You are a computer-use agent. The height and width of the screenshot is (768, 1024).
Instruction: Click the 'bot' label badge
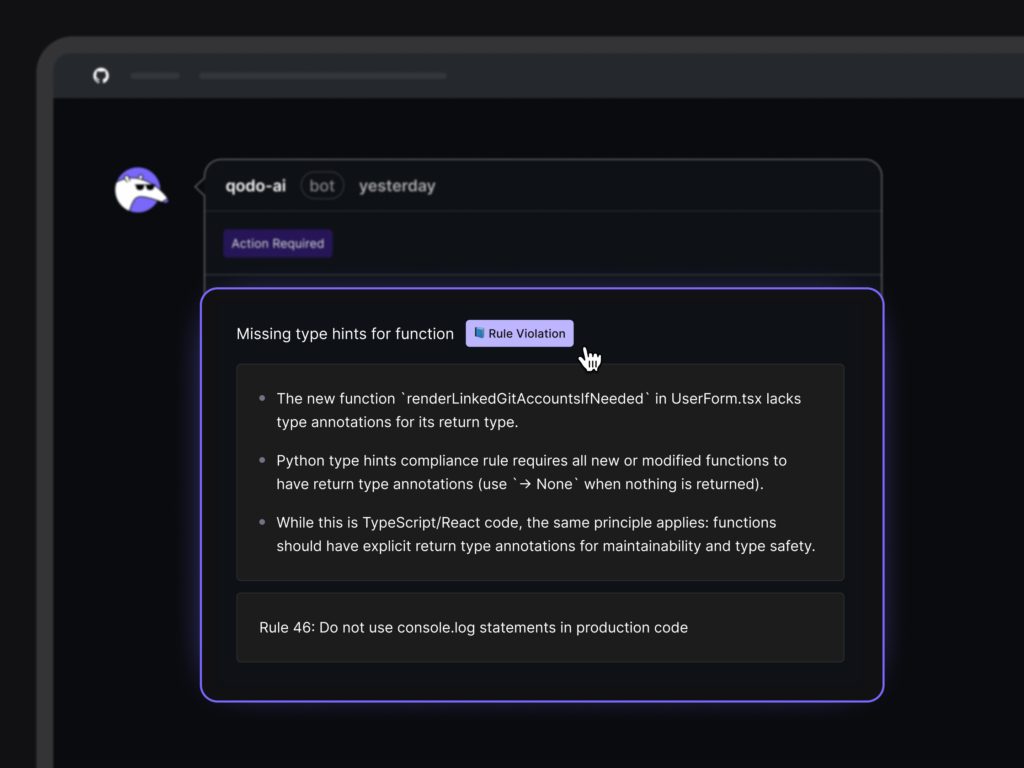pyautogui.click(x=322, y=186)
